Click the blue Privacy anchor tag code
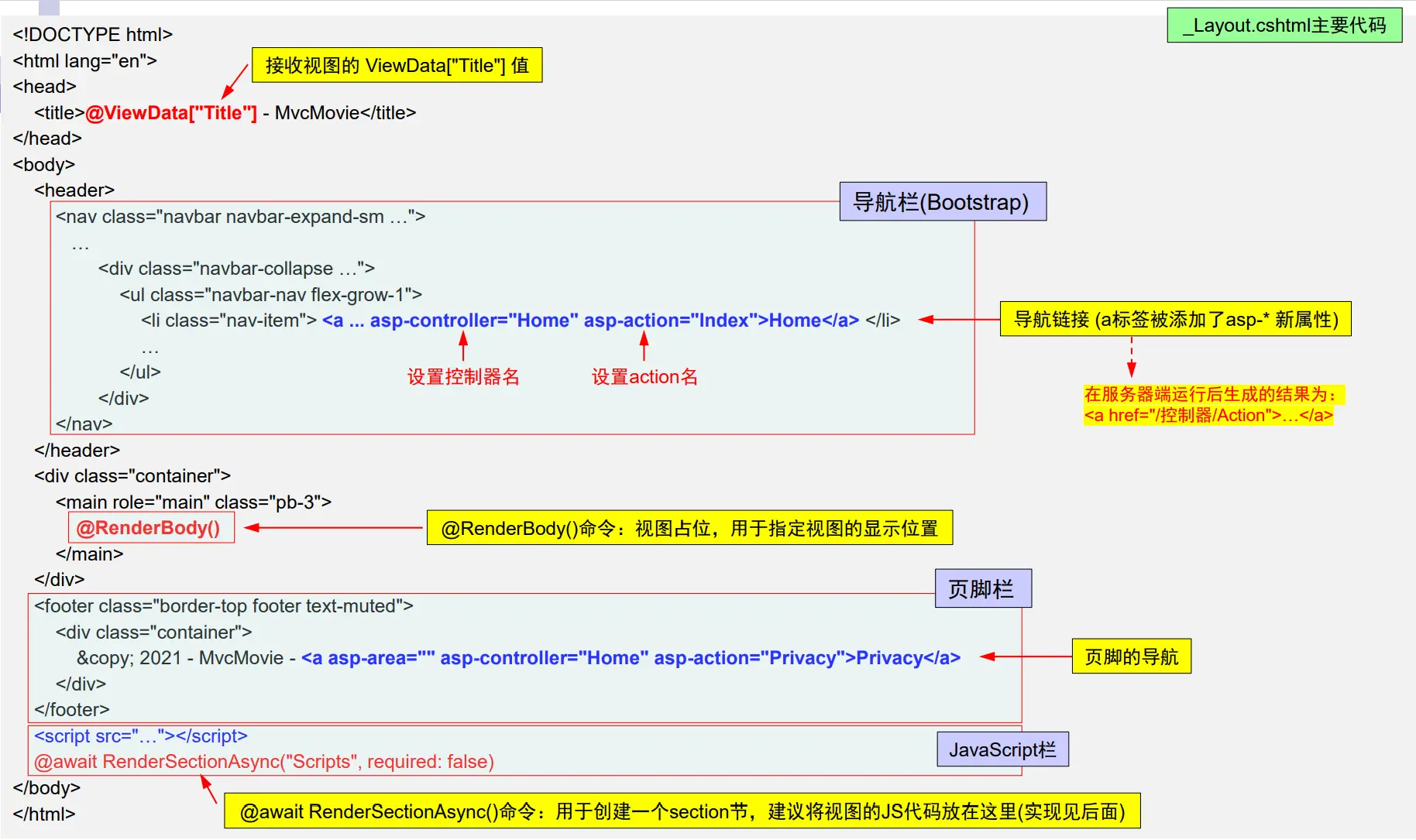The width and height of the screenshot is (1416, 840). 631,658
